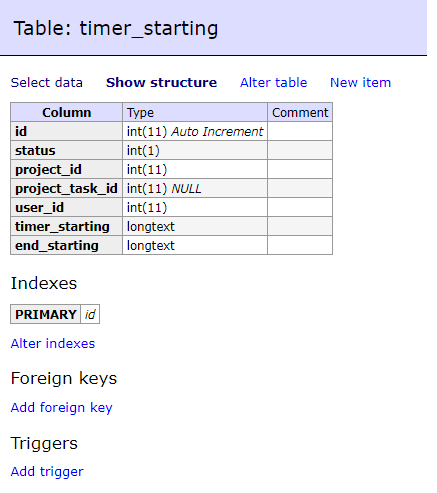Screen dimensions: 437x493
Task: Click the Type table header
Action: (x=195, y=112)
